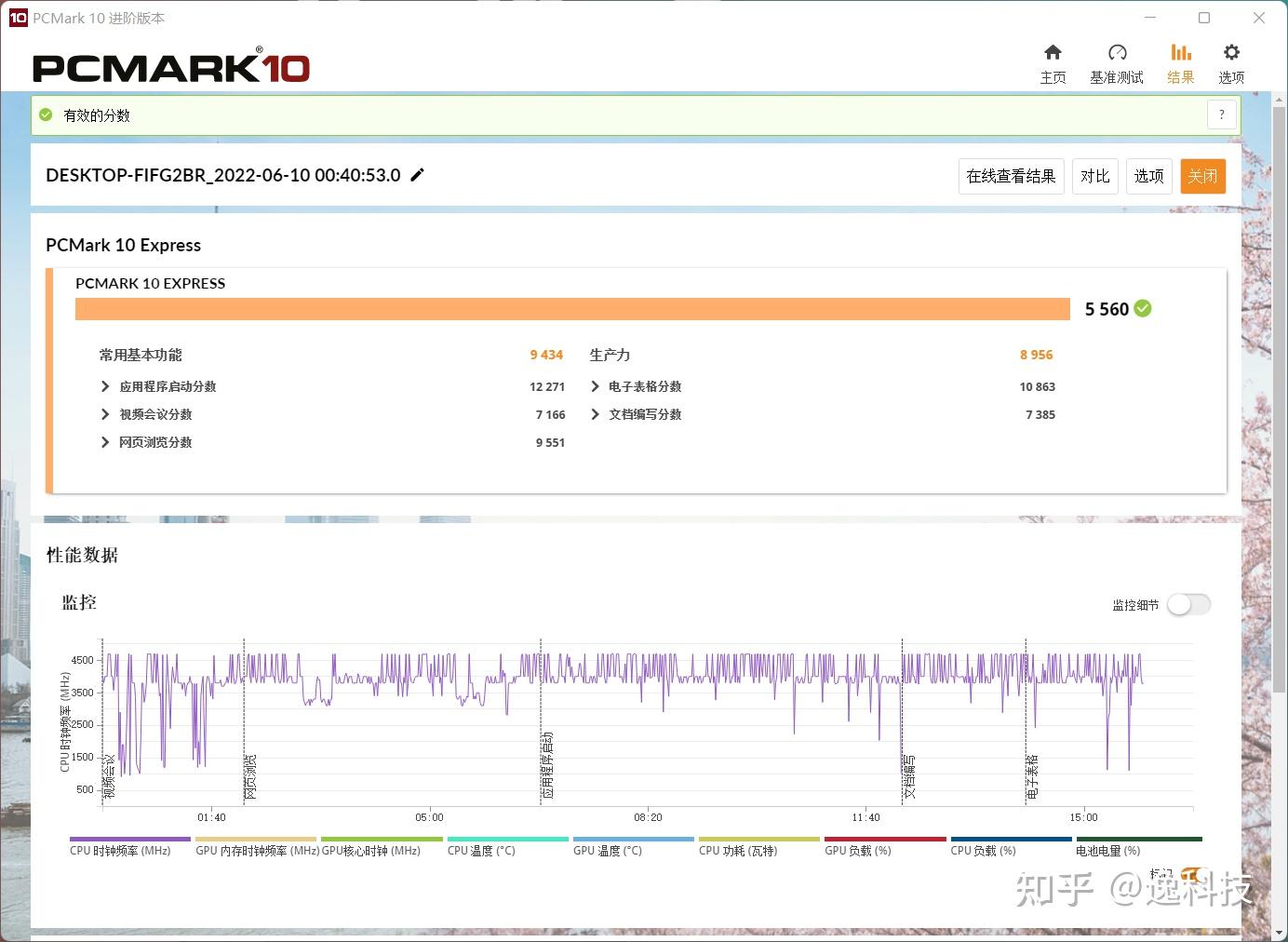This screenshot has height=942, width=1288.
Task: Click the 文档编写分数 value 7 385
Action: (x=1040, y=414)
